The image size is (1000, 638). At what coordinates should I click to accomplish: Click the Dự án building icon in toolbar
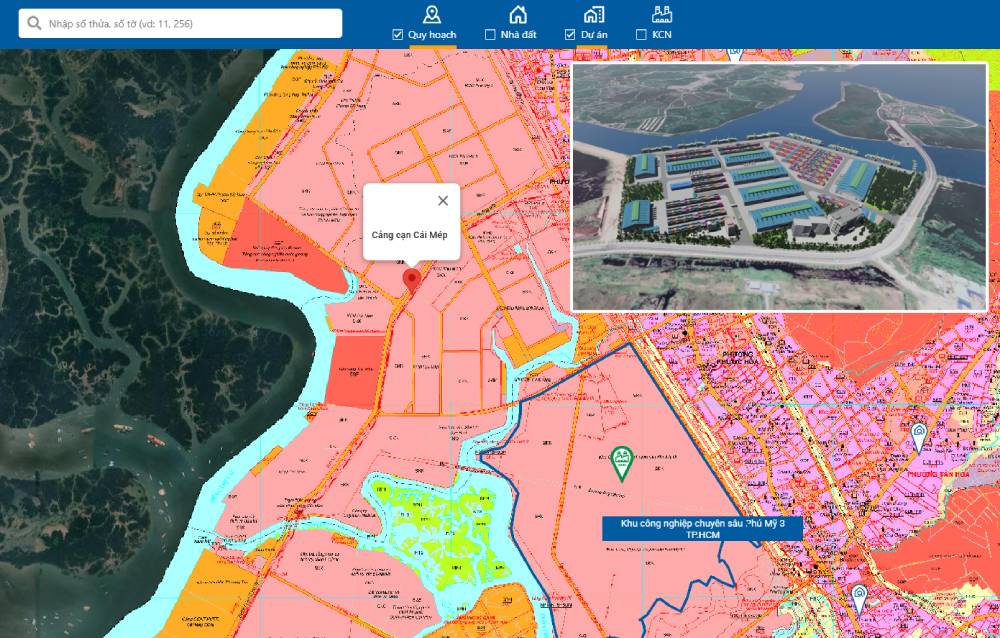[594, 14]
